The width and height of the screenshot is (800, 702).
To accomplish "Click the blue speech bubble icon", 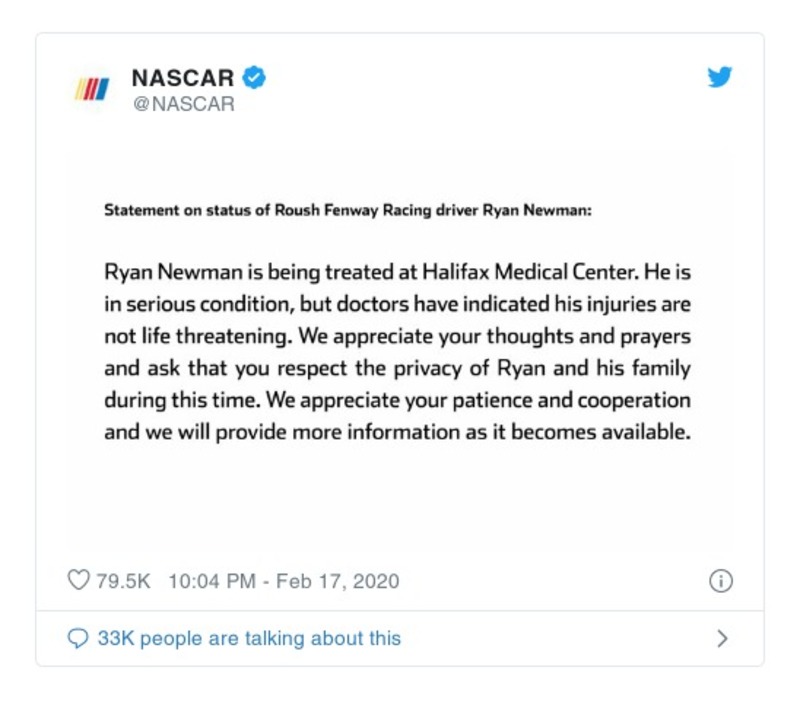I will 78,638.
